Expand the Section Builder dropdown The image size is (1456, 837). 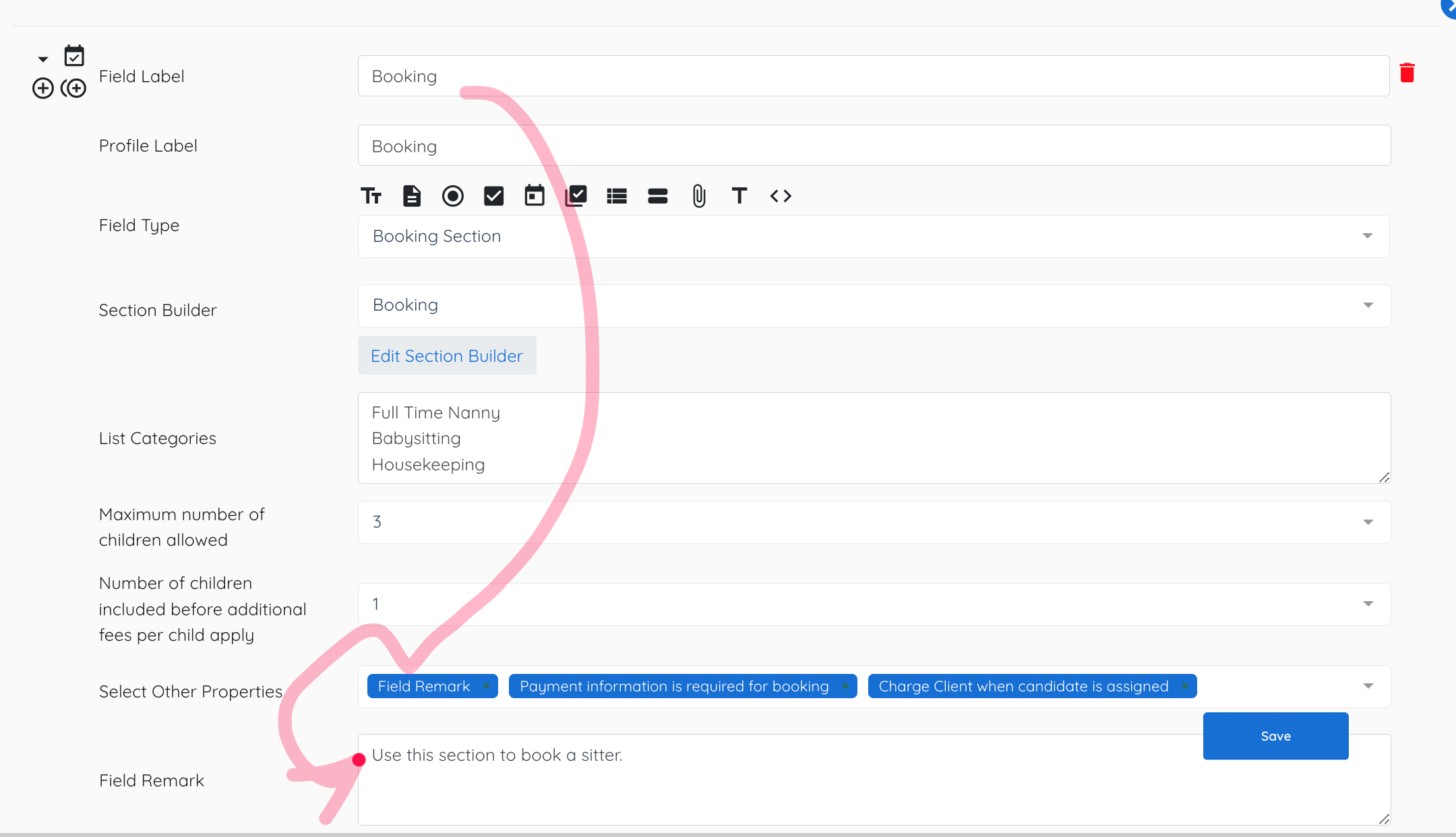click(874, 306)
